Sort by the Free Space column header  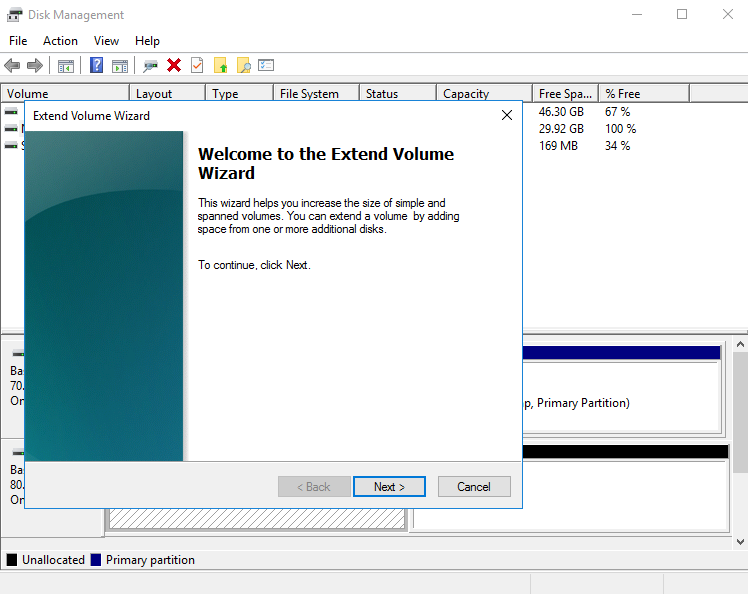point(566,94)
